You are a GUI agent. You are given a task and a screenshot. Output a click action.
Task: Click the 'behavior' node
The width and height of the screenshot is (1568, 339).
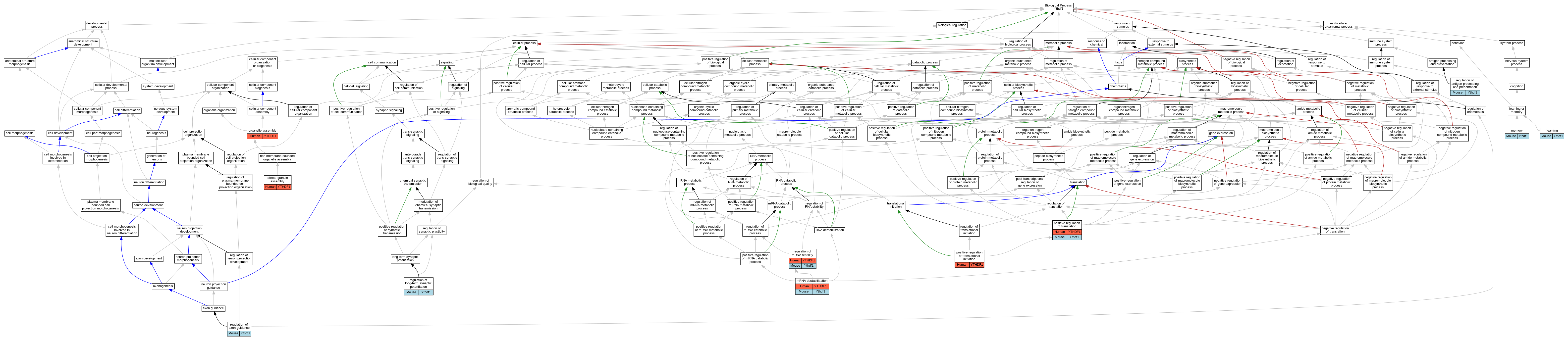click(x=1457, y=43)
